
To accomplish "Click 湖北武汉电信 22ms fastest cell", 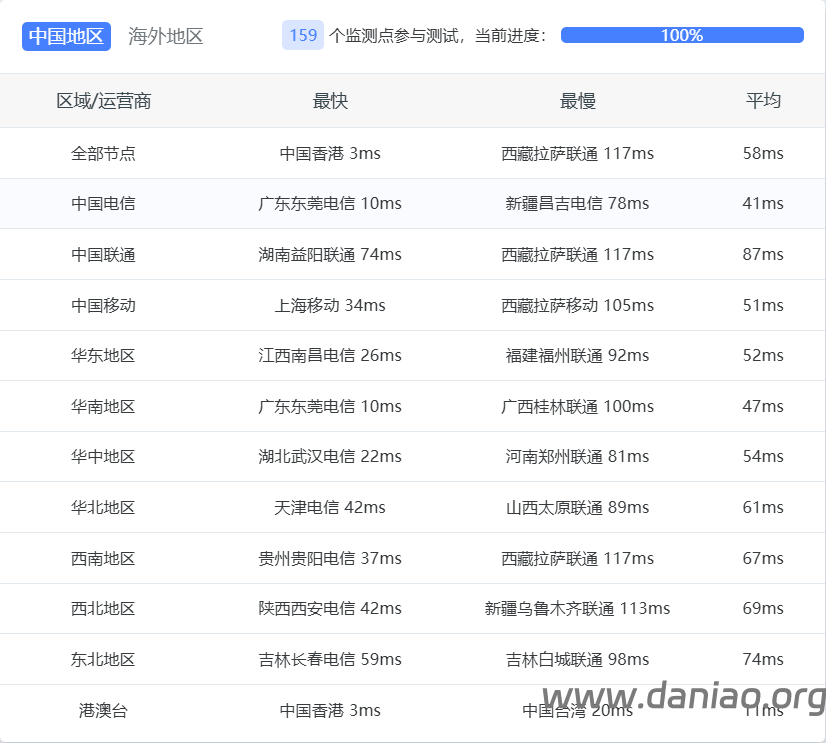I will click(330, 457).
